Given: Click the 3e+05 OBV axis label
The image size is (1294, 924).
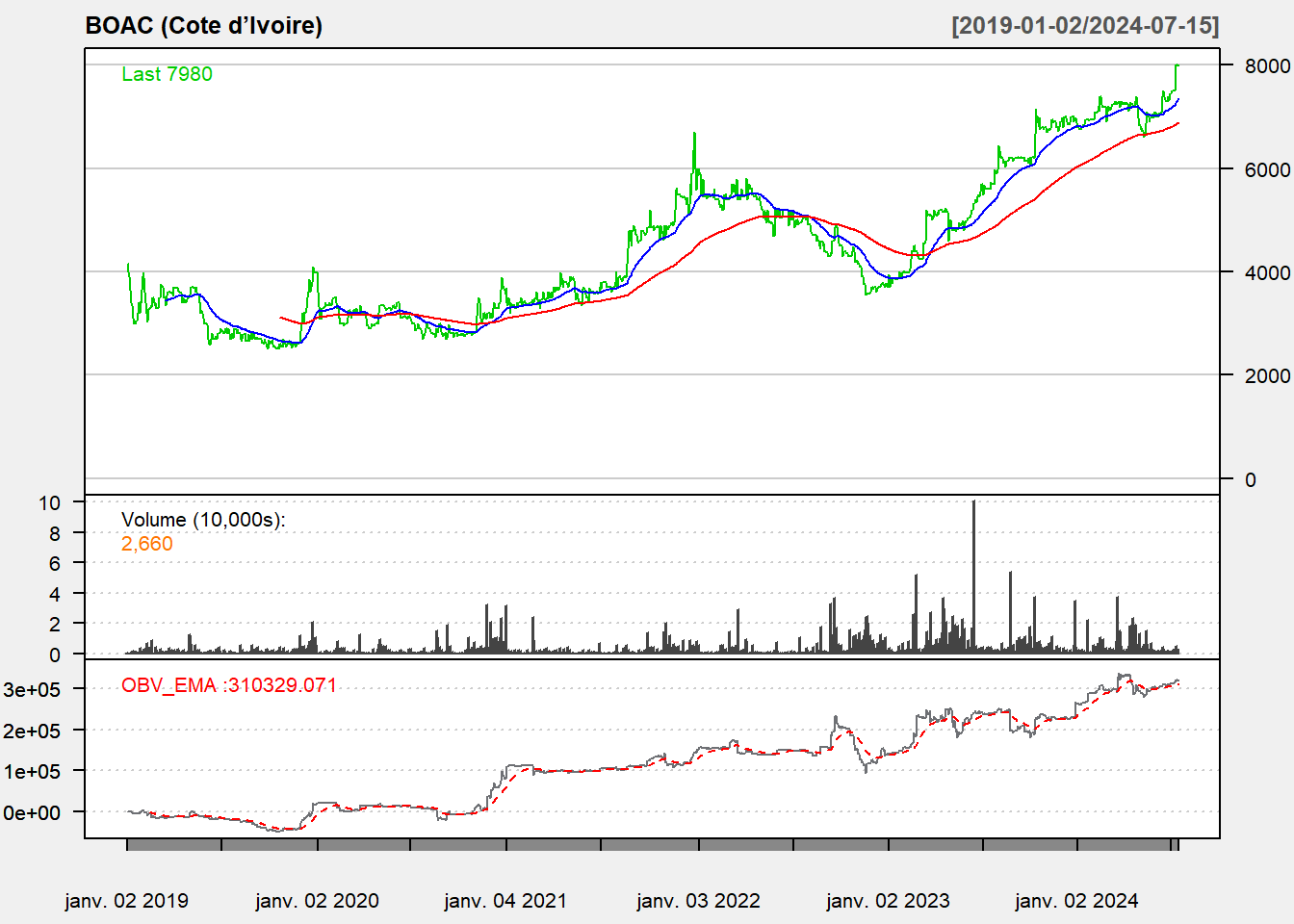Looking at the screenshot, I should pos(32,689).
